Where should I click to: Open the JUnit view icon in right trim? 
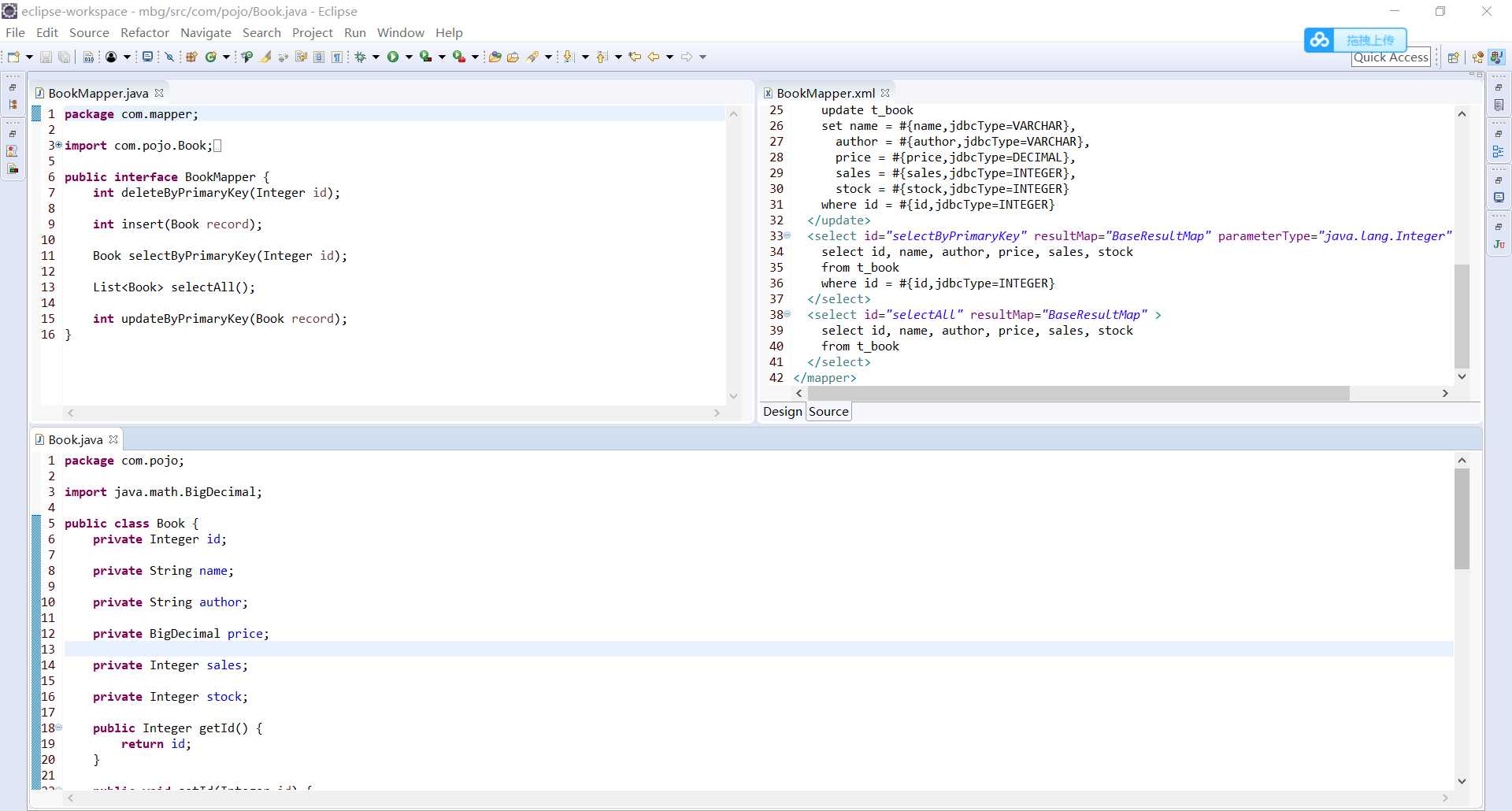[x=1499, y=244]
